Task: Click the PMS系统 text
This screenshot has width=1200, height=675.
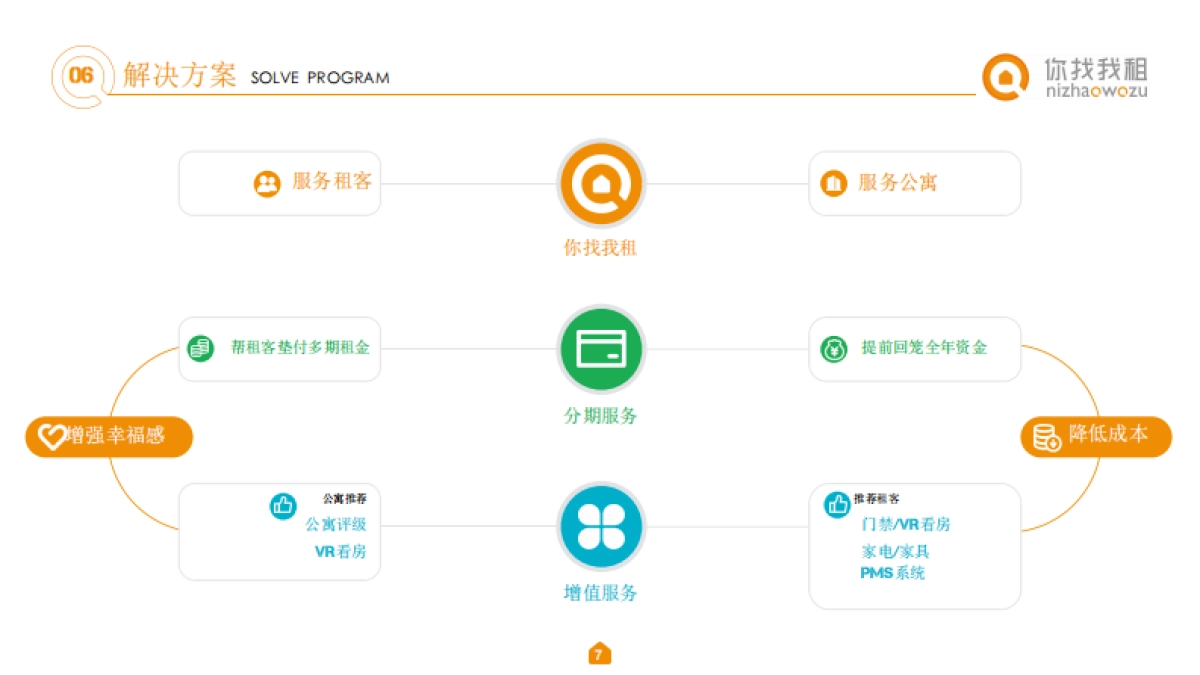Action: (892, 573)
